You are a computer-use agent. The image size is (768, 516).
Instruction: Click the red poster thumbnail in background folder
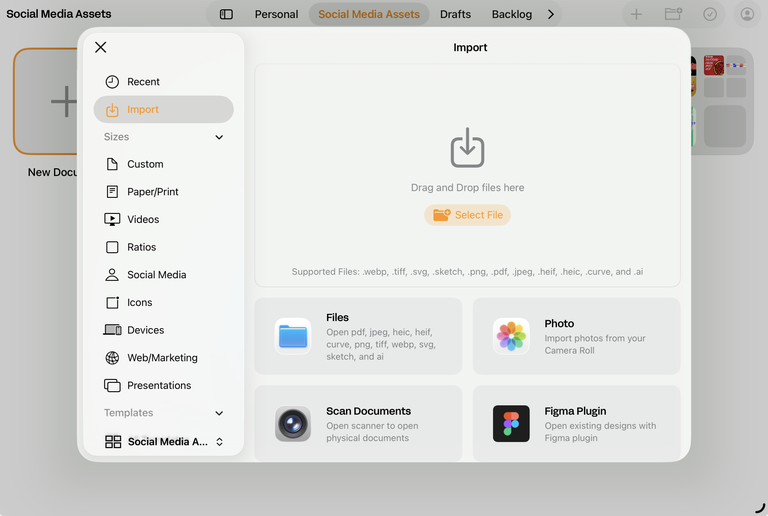click(714, 65)
